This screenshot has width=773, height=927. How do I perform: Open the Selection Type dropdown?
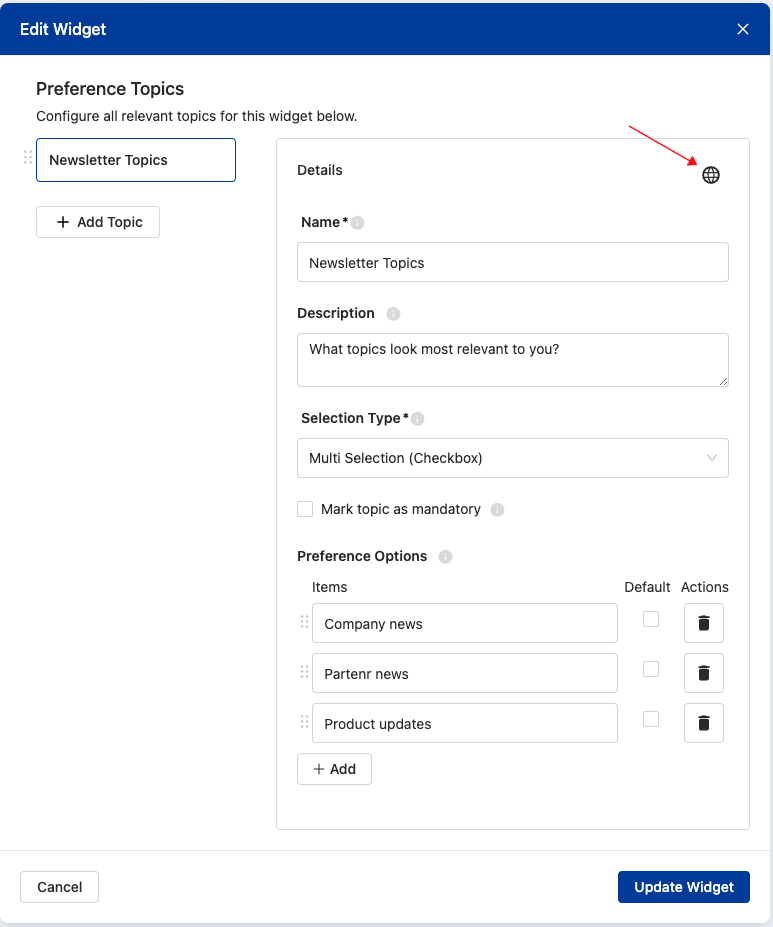(512, 457)
